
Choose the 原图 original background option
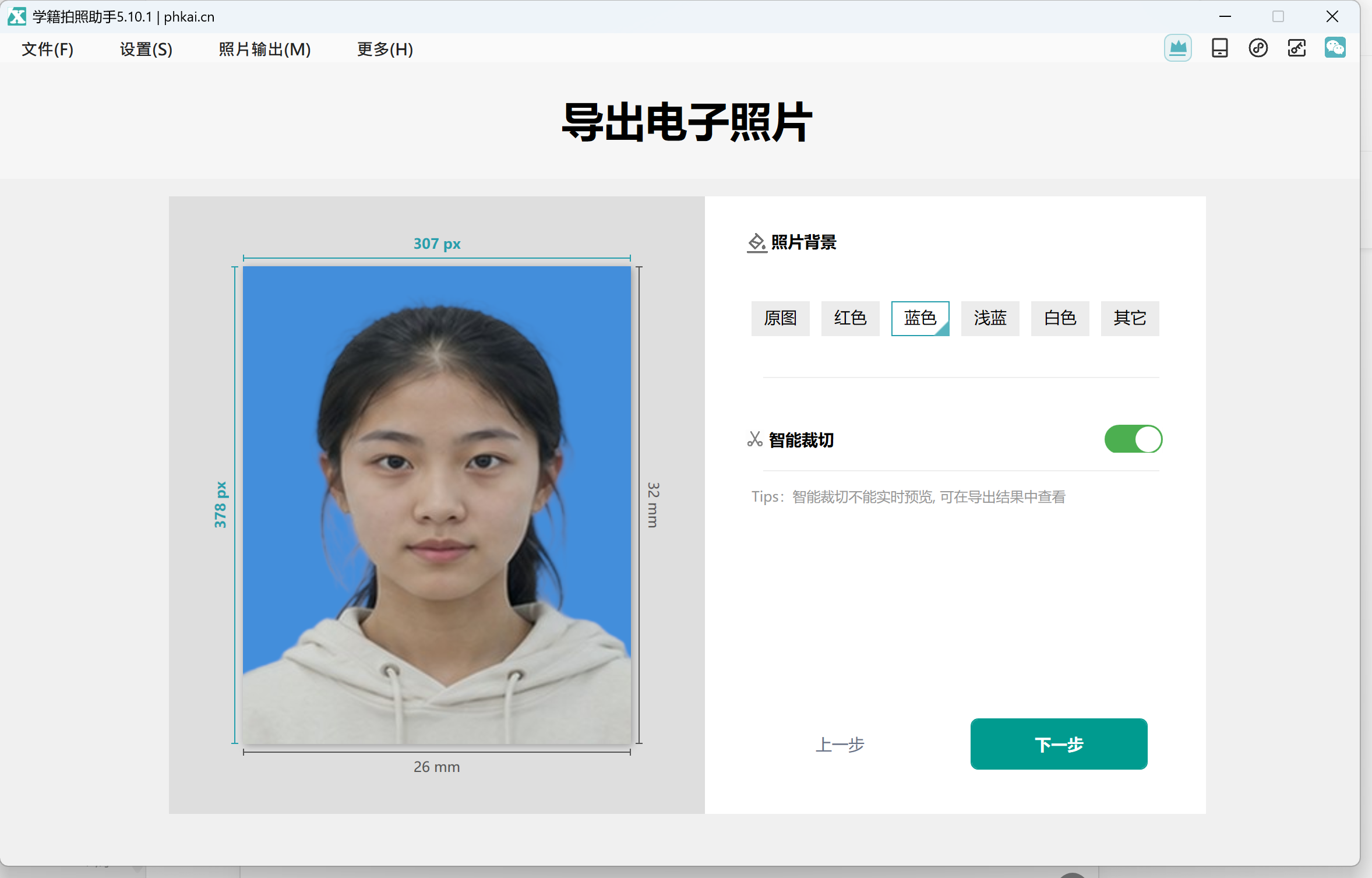(780, 319)
